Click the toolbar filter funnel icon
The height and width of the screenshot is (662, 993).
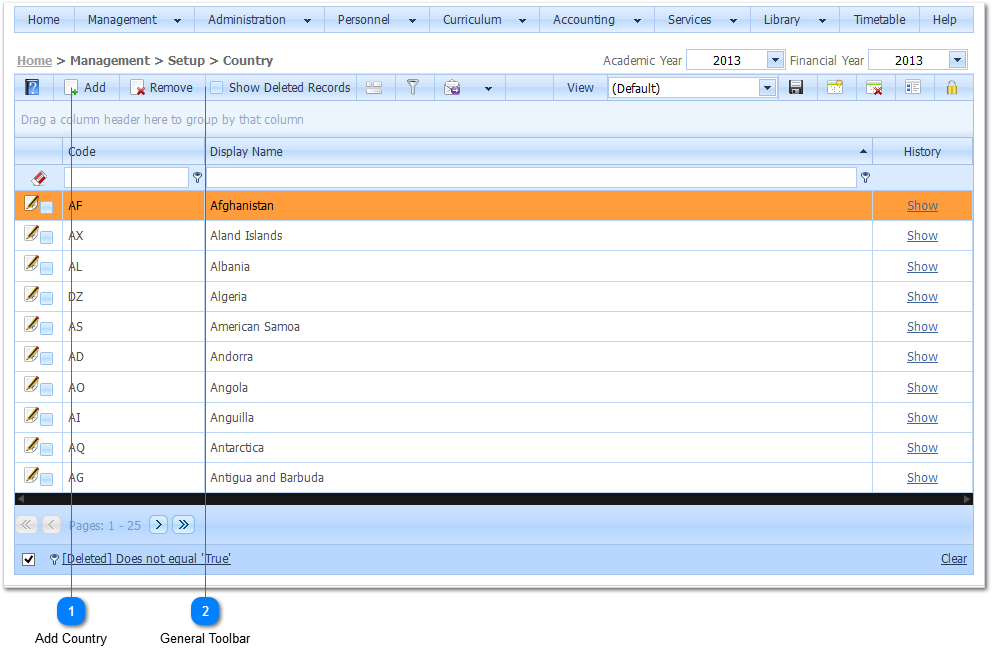[412, 88]
